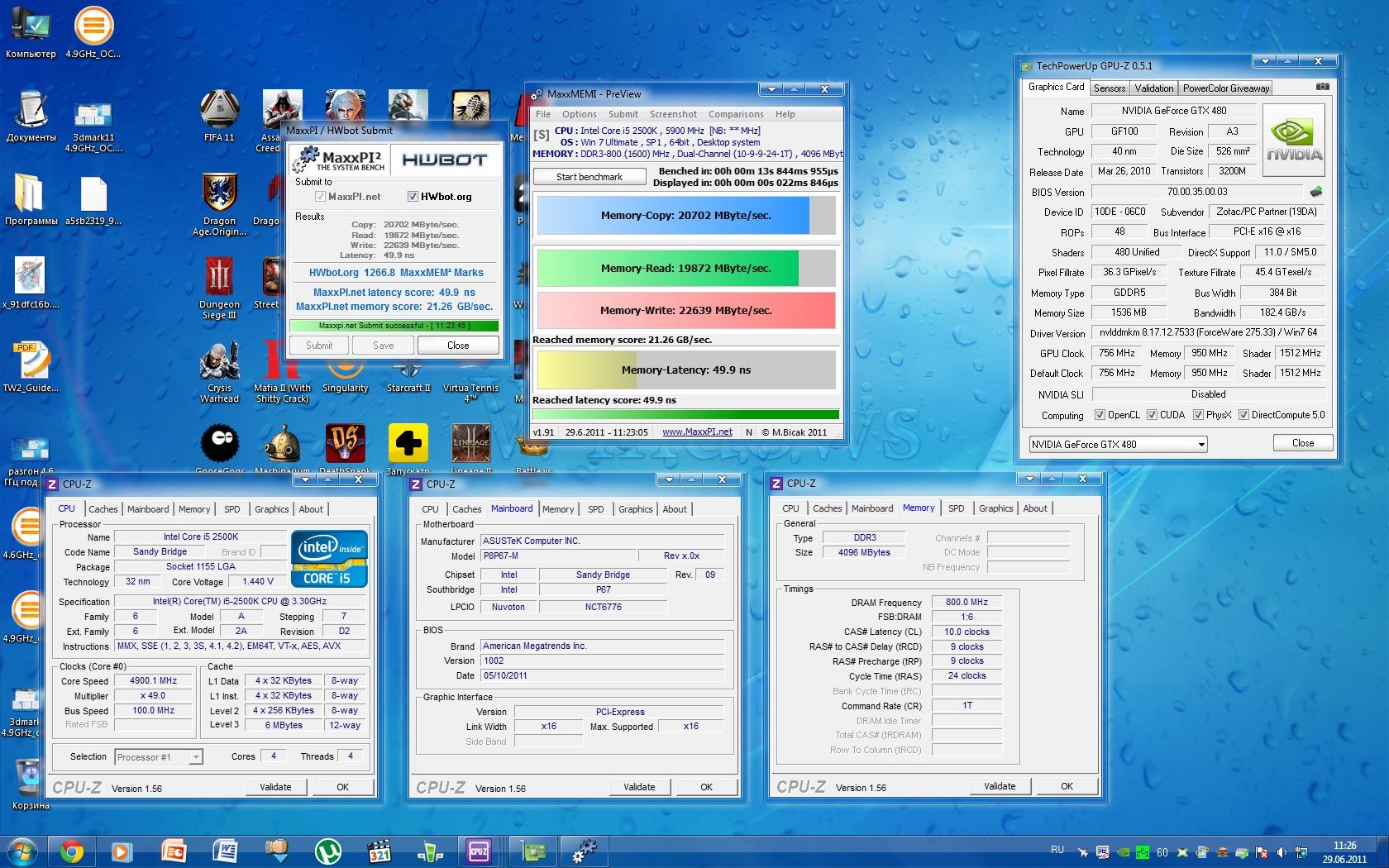1389x868 pixels.
Task: Switch to Validation tab in GPU-Z
Action: (1154, 88)
